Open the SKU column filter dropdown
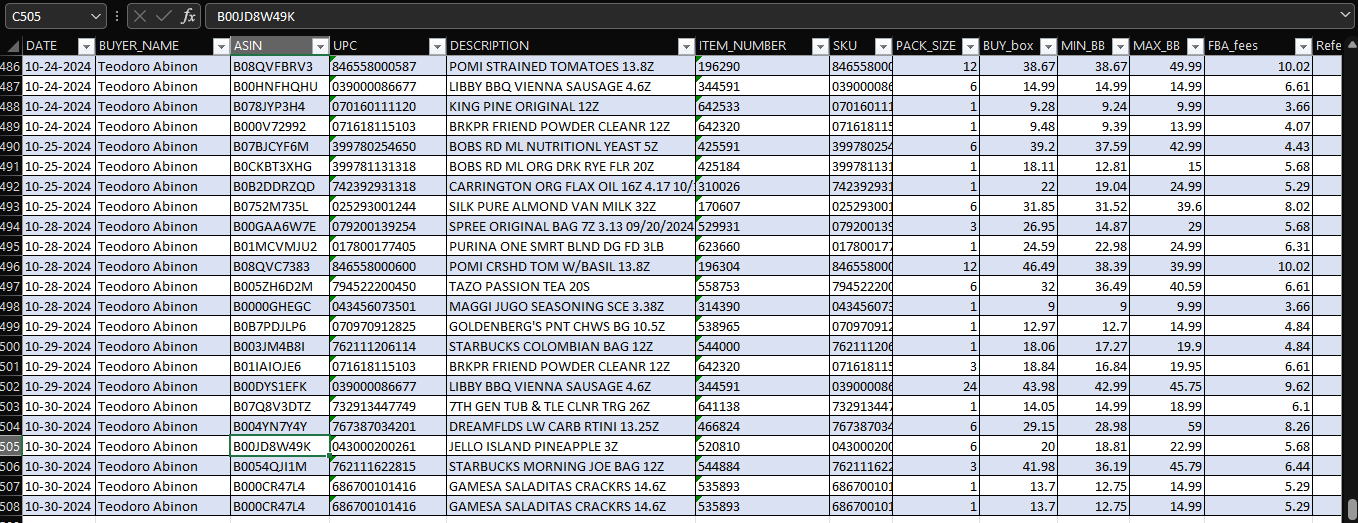The height and width of the screenshot is (523, 1358). (x=883, y=46)
